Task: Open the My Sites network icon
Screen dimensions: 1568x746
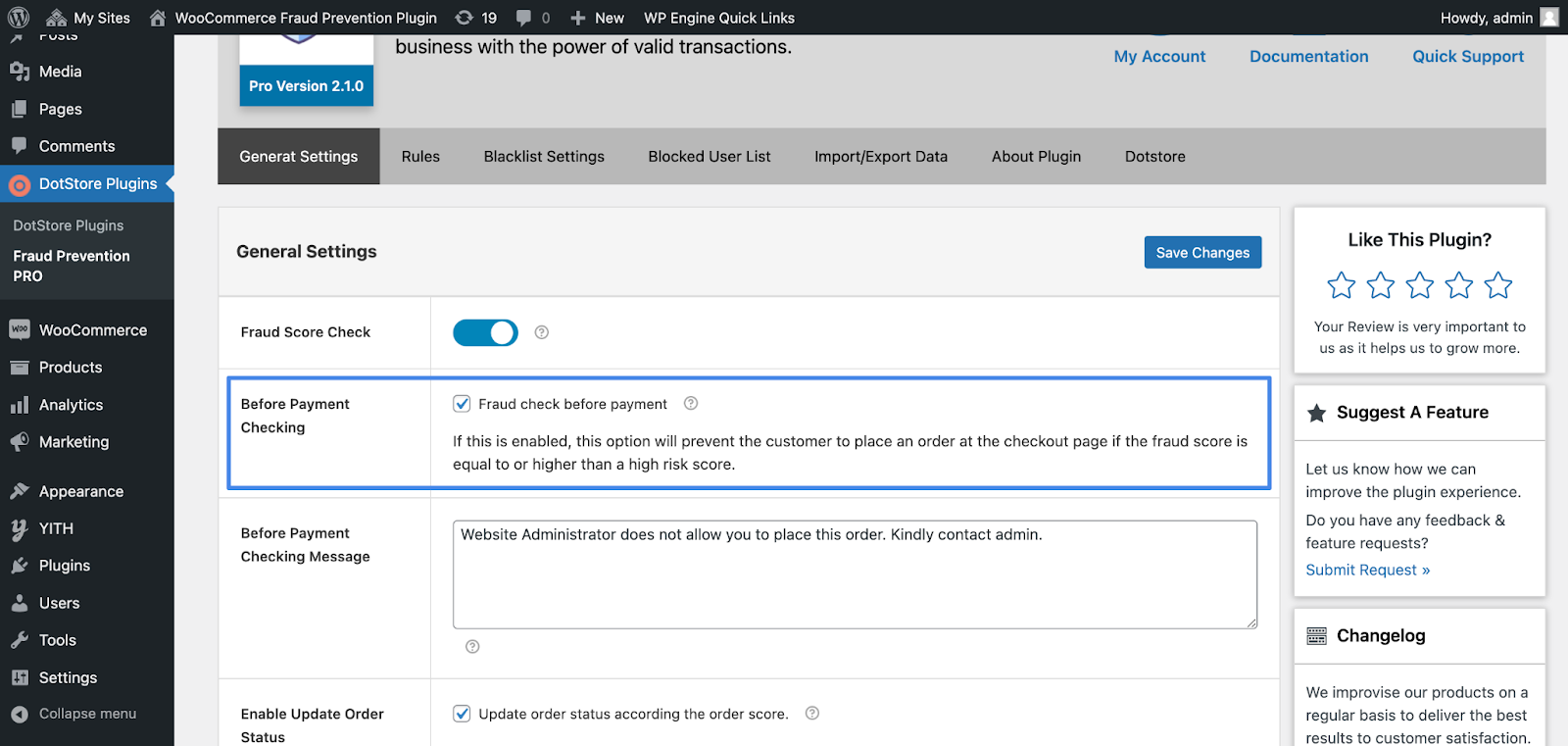Action: coord(57,18)
